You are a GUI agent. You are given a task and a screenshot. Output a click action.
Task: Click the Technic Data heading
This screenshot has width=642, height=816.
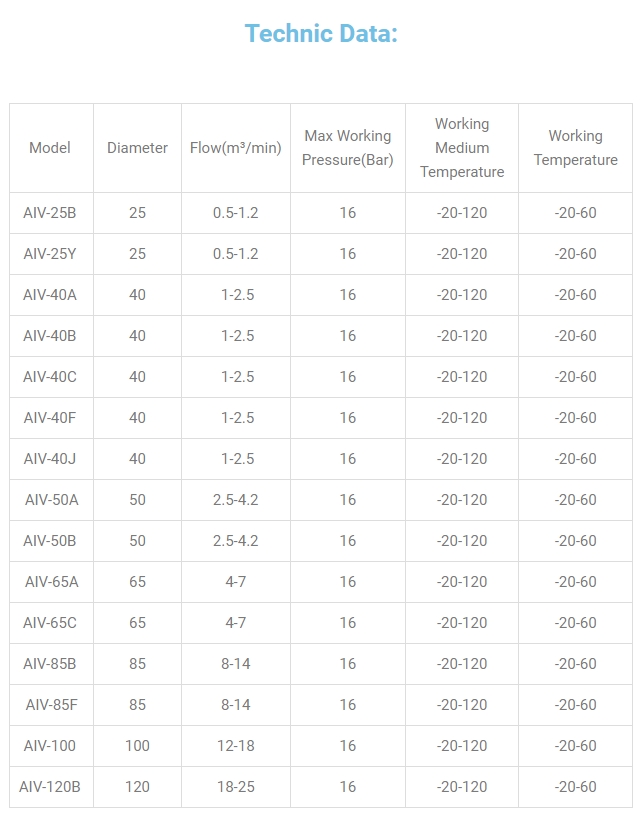click(321, 34)
